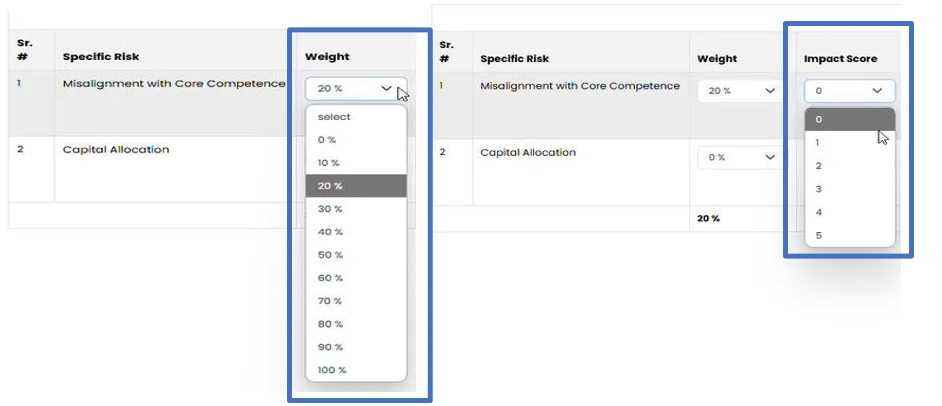The image size is (942, 406).
Task: Open Weight dropdown for Misalignment row in right table
Action: (740, 91)
